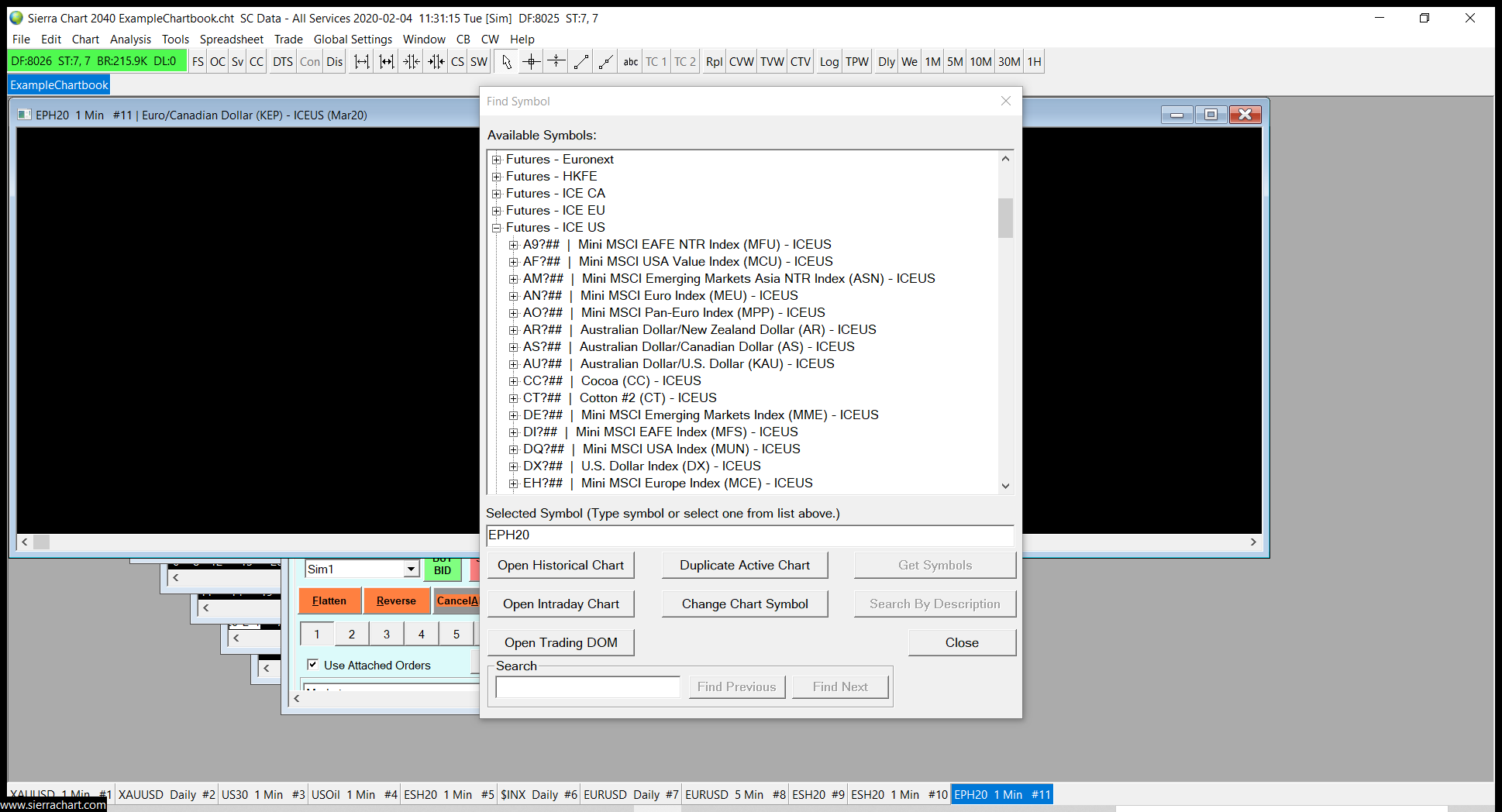Viewport: 1502px width, 812px height.
Task: Expand the Futures - ICE EU node
Action: pyautogui.click(x=497, y=211)
